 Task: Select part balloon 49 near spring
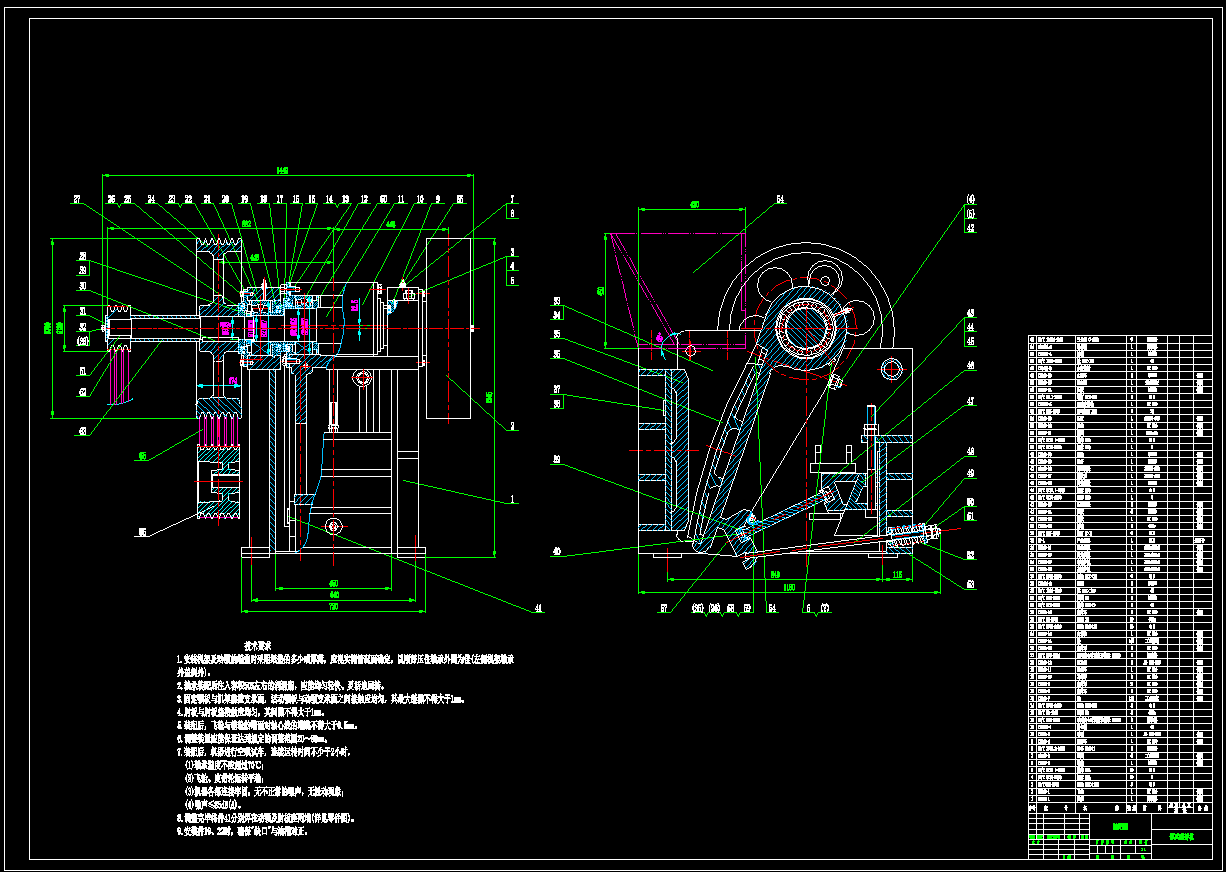pos(969,473)
